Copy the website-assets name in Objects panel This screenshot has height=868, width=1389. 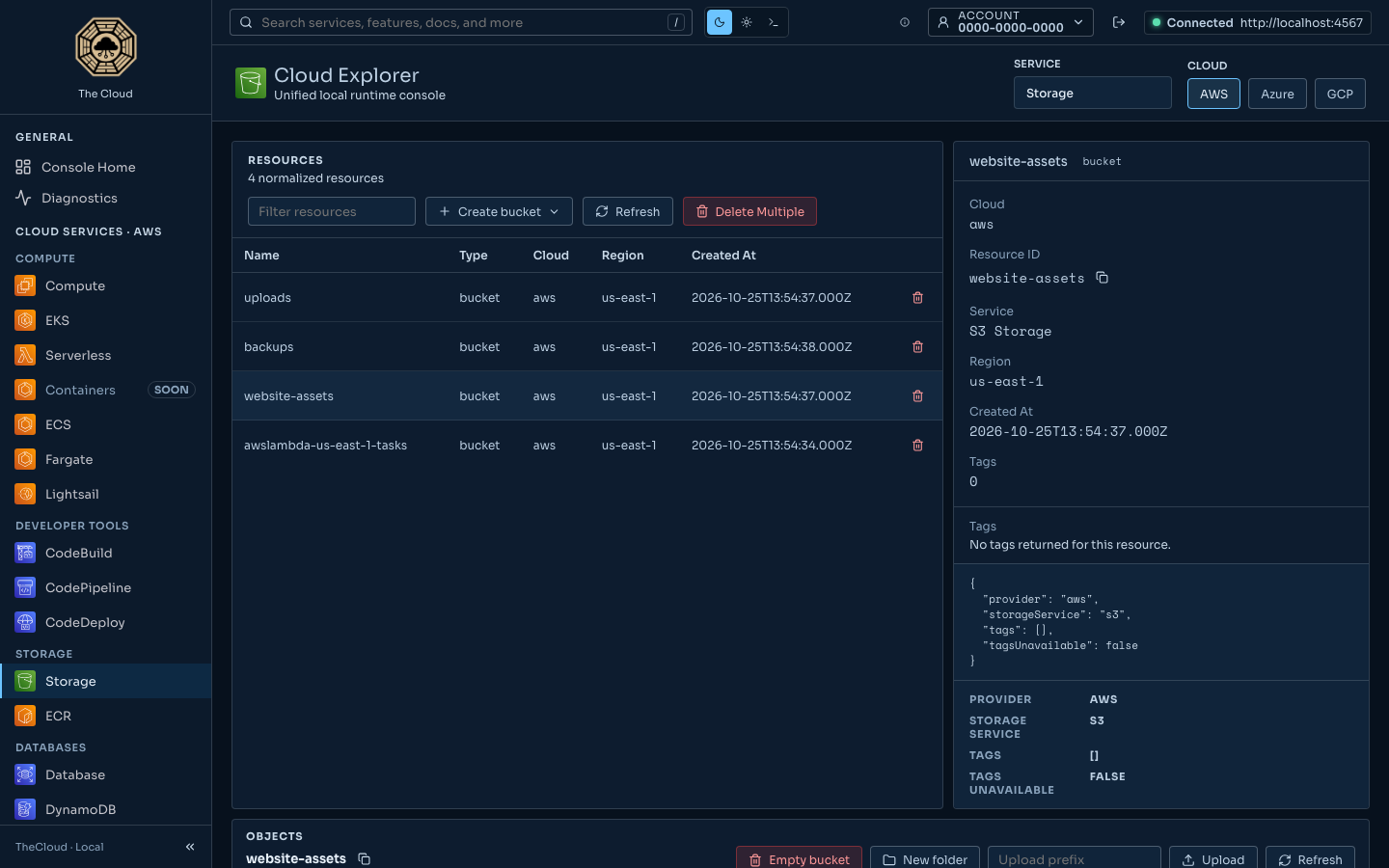click(365, 858)
